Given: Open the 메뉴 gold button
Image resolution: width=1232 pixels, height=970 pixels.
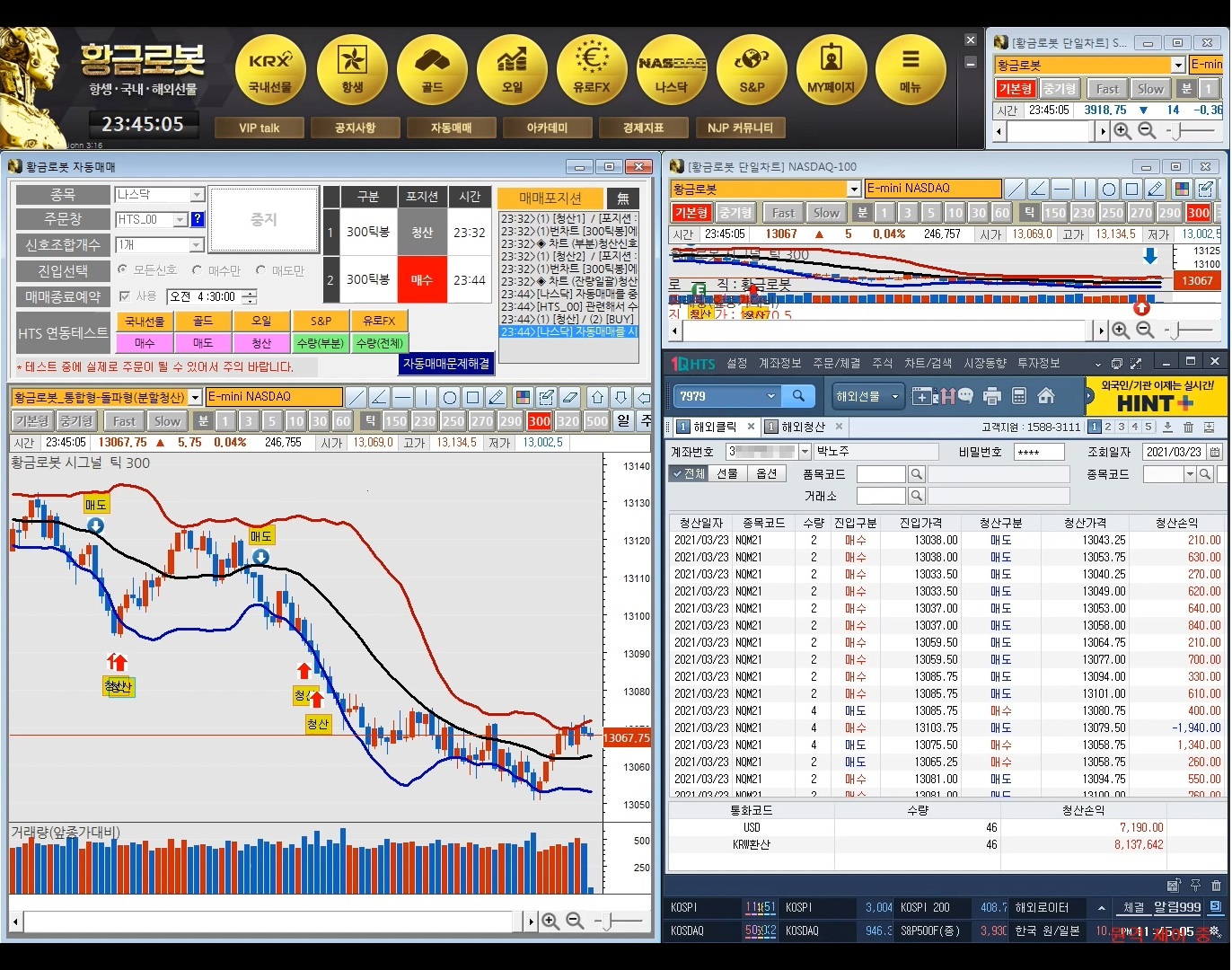Looking at the screenshot, I should point(911,70).
